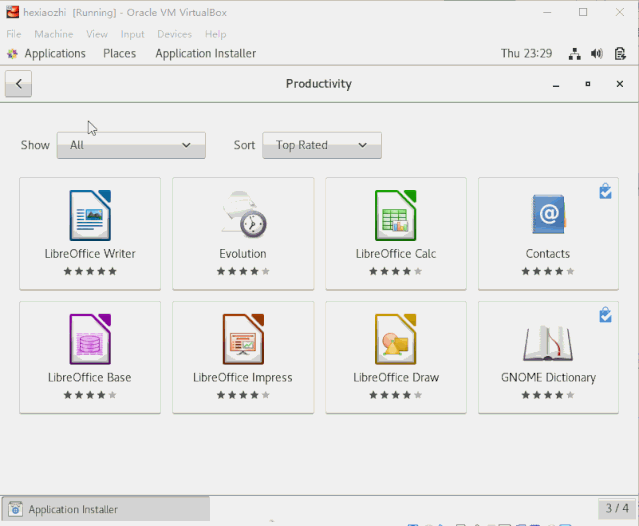Viewport: 639px width, 526px height.
Task: Open the Places menu
Action: [x=119, y=53]
